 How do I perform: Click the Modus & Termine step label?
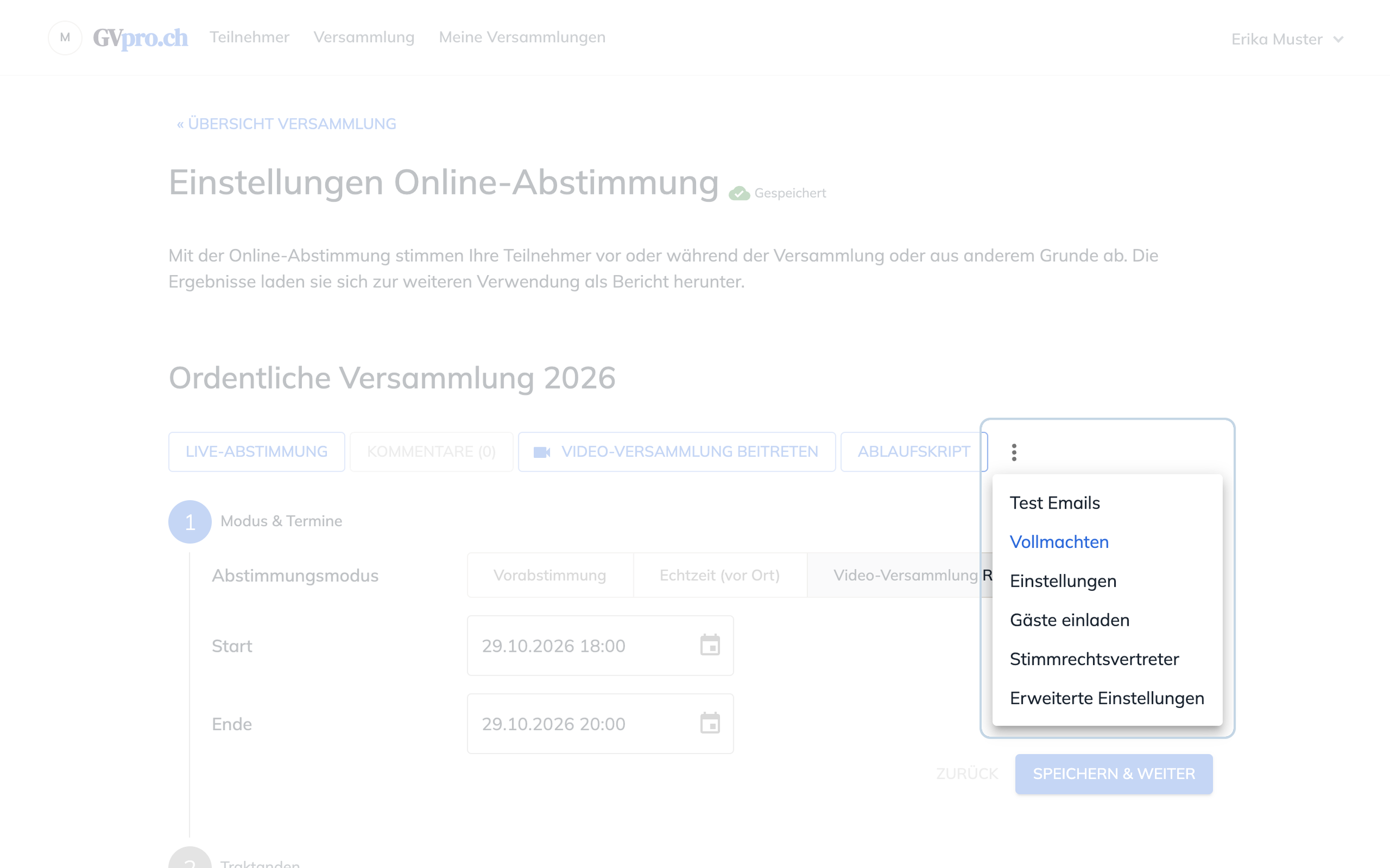click(281, 521)
